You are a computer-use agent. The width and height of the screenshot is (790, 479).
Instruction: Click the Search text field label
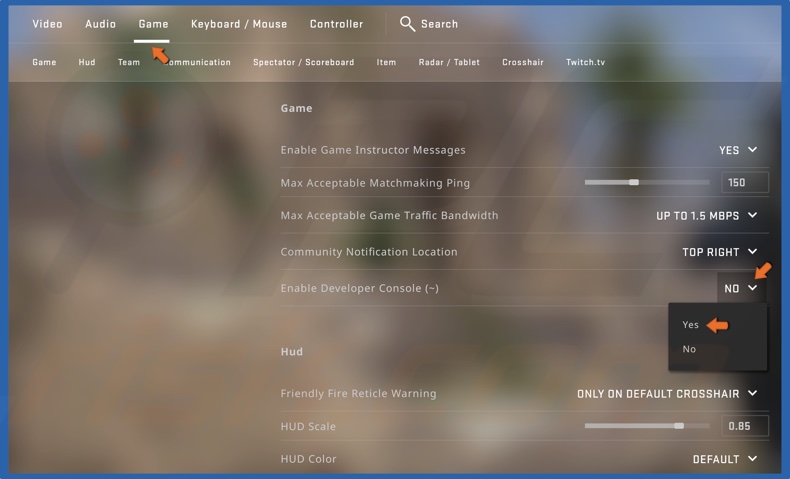pyautogui.click(x=439, y=24)
